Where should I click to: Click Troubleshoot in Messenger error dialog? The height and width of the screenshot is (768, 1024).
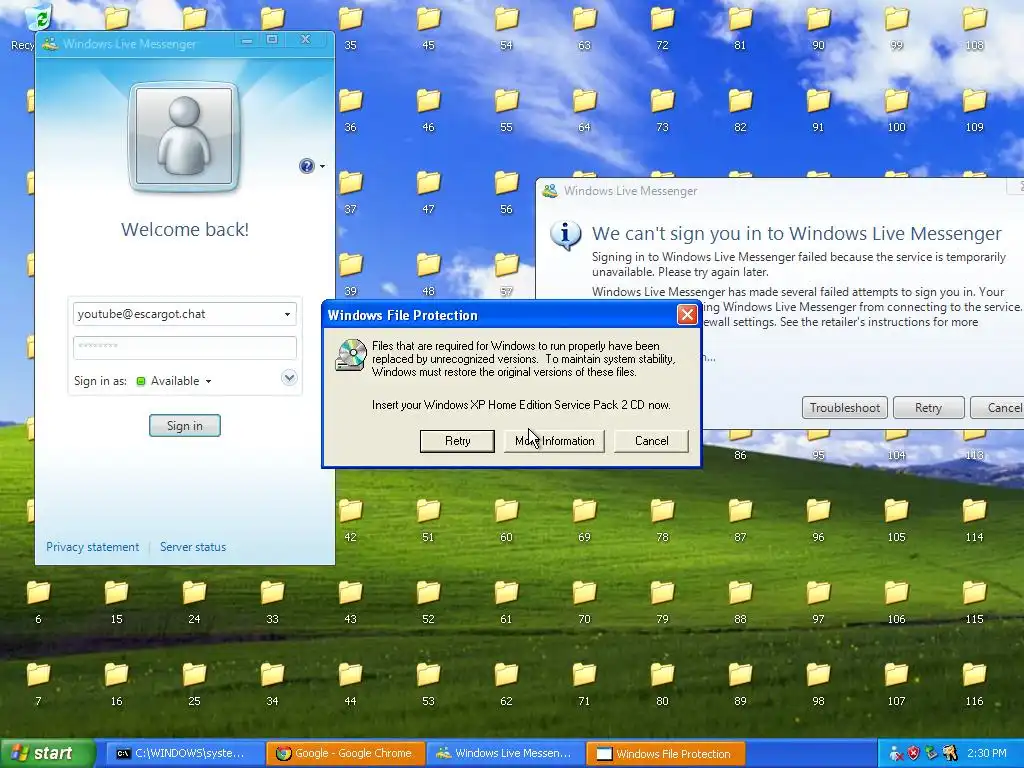(844, 408)
